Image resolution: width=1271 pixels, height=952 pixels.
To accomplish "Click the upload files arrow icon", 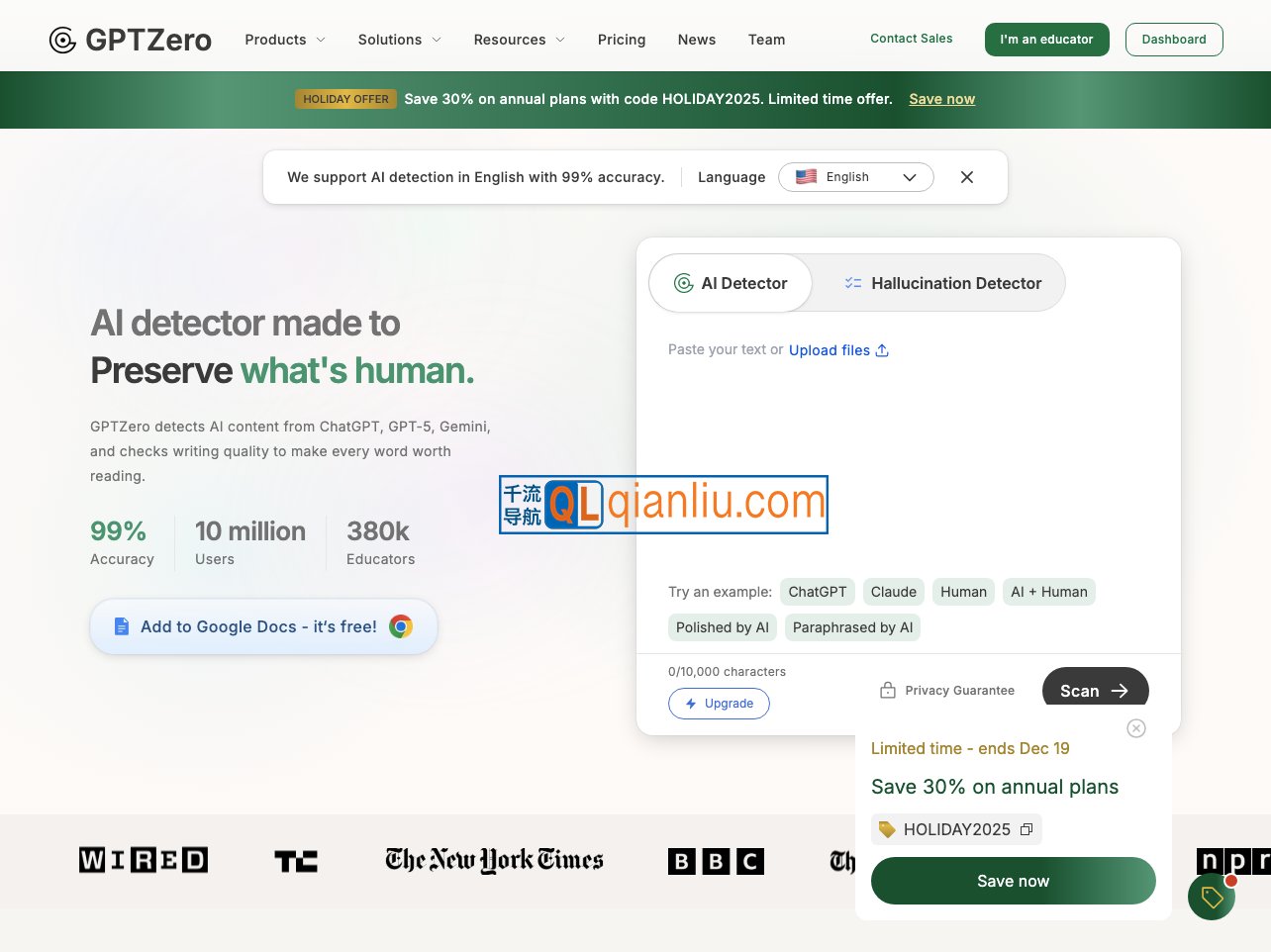I will 882,350.
